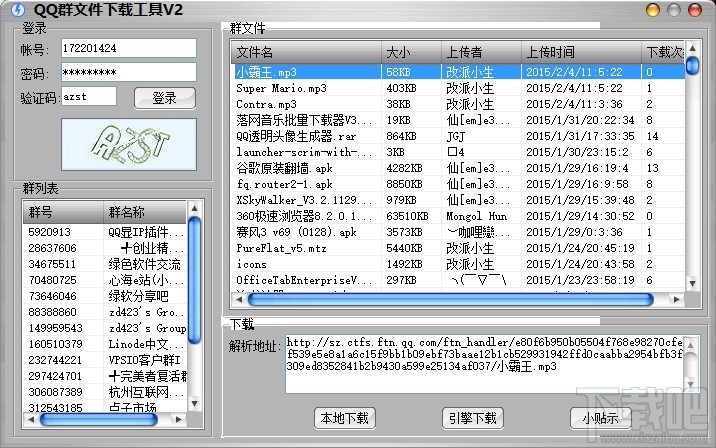Screen dimensions: 716x448
Task: Select group 杭州互联网
Action: point(105,392)
